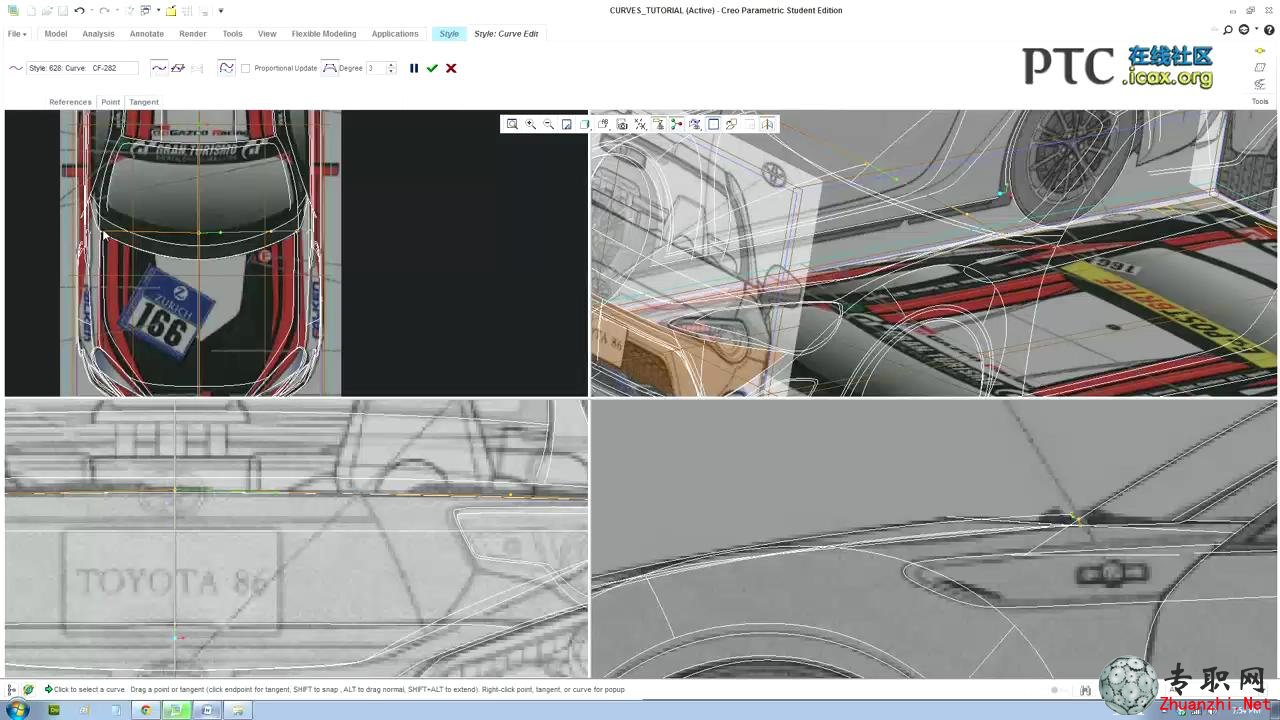Click the Degree value field

coord(375,68)
